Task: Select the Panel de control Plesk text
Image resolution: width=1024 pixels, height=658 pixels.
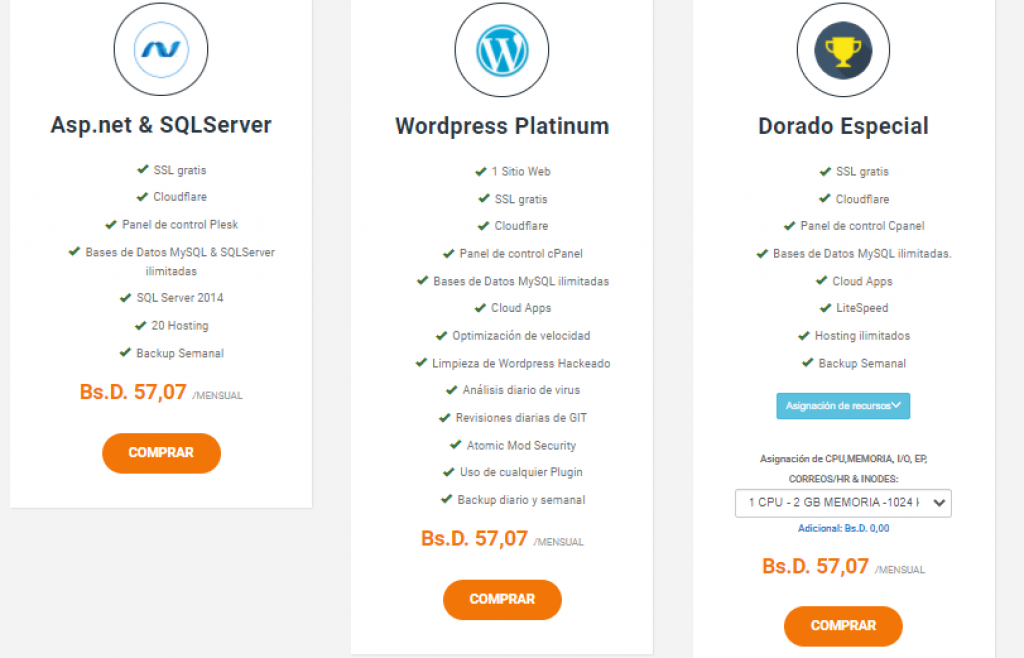Action: pos(180,225)
